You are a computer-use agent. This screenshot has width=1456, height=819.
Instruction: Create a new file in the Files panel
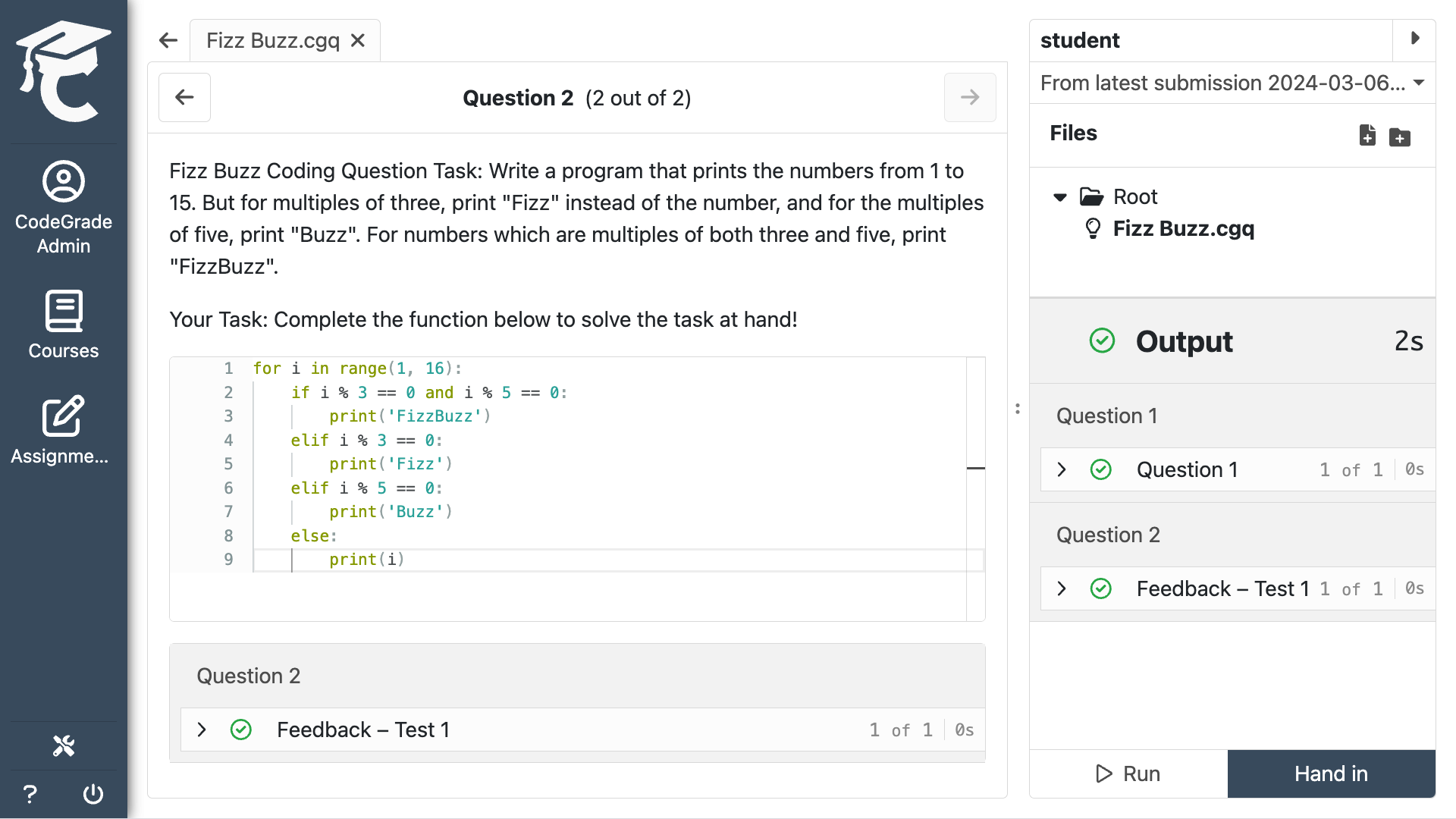tap(1367, 136)
